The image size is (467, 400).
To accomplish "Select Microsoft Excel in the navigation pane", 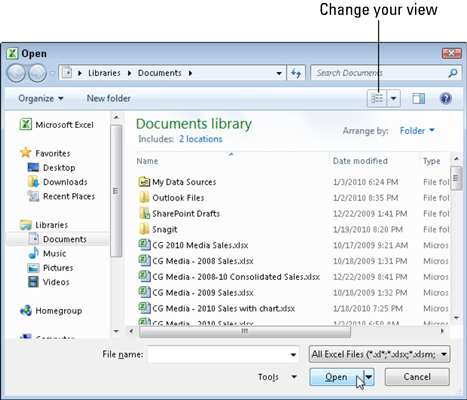I will pyautogui.click(x=56, y=125).
